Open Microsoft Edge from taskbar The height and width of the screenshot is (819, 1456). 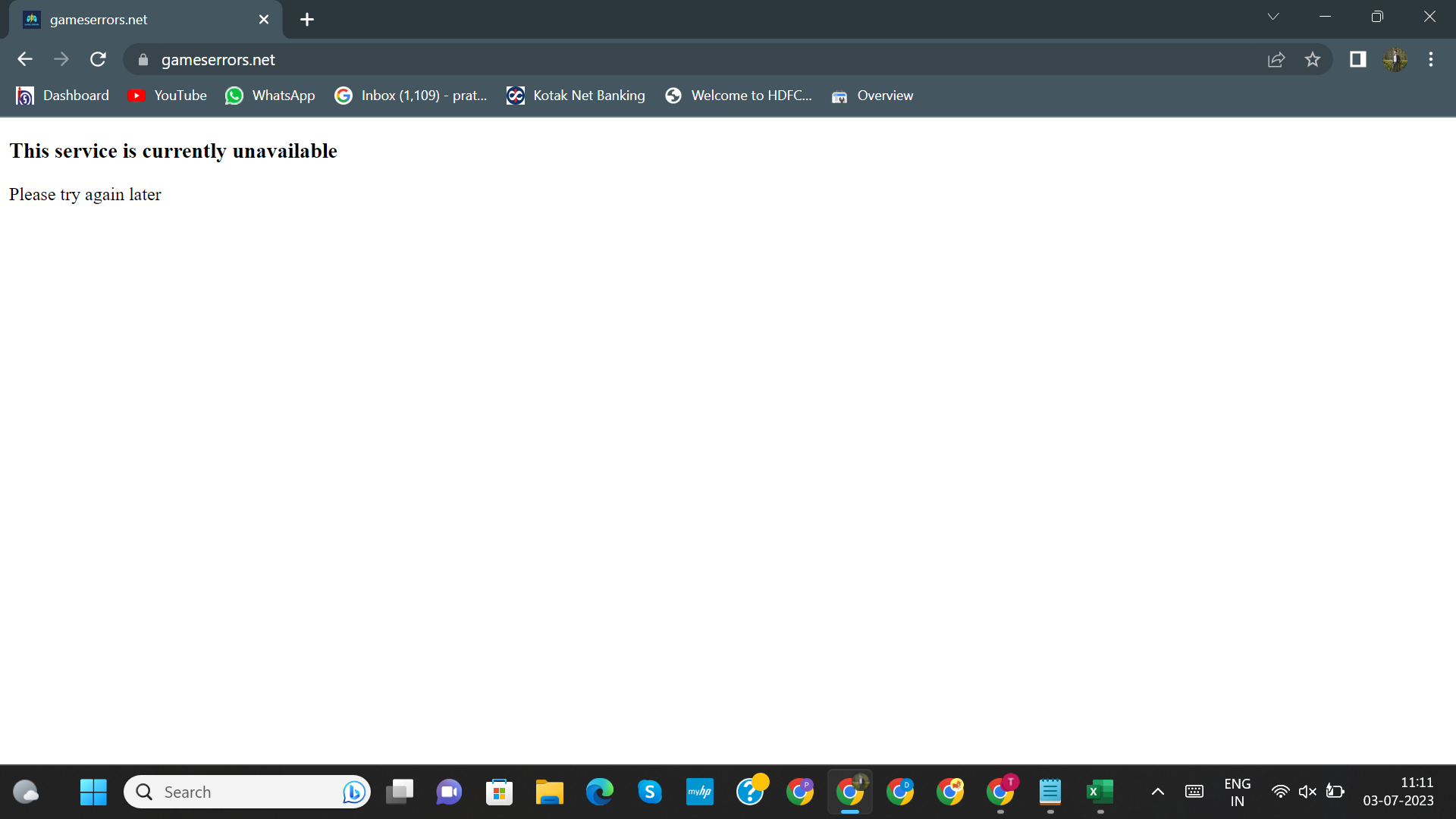coord(599,792)
